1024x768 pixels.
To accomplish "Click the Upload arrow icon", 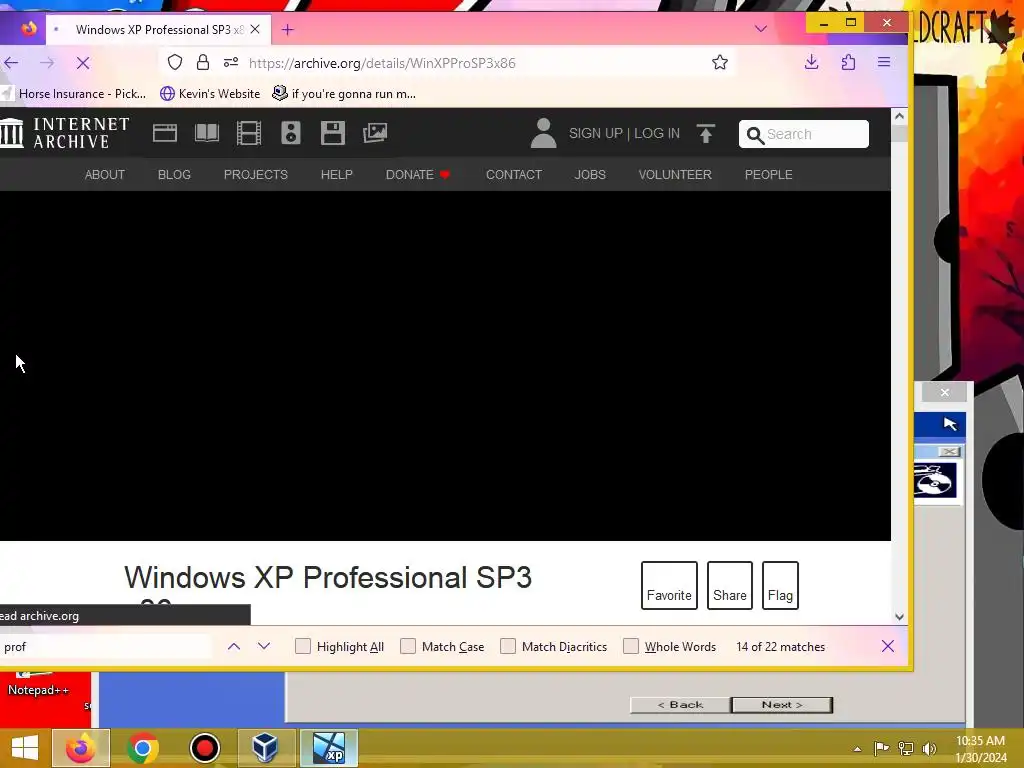I will tap(706, 133).
